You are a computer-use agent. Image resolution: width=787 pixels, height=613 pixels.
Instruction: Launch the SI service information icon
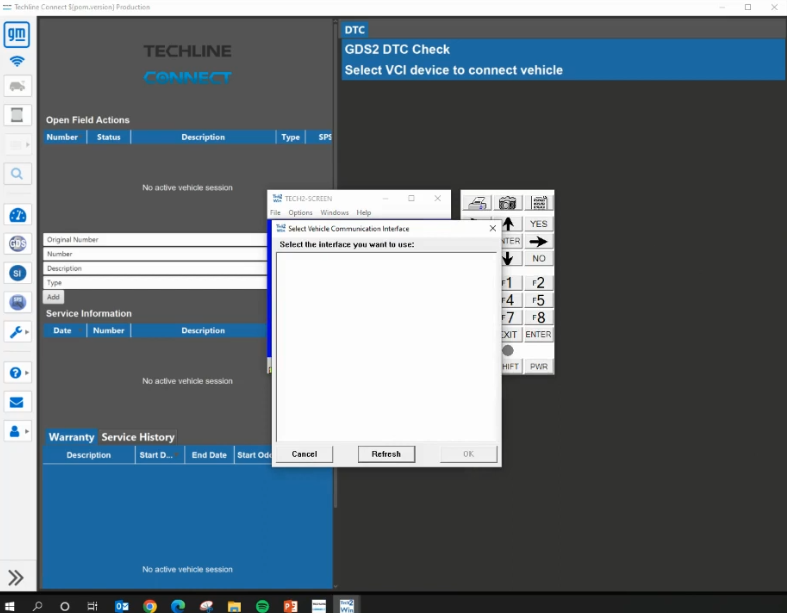17,273
